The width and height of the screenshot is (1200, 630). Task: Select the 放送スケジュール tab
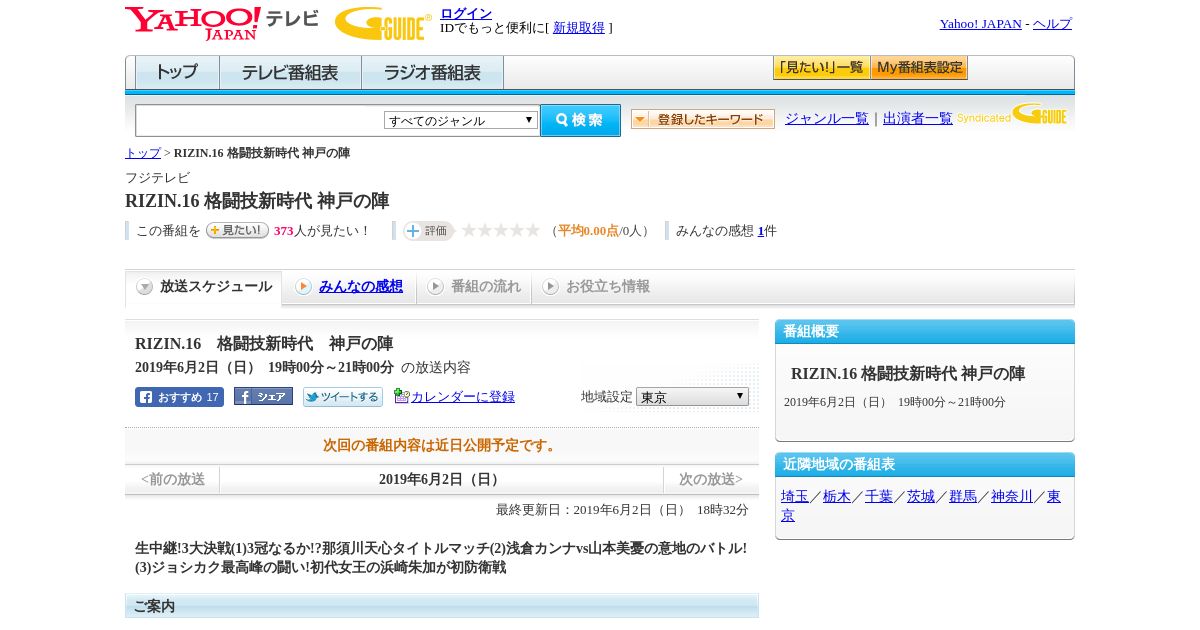(204, 287)
